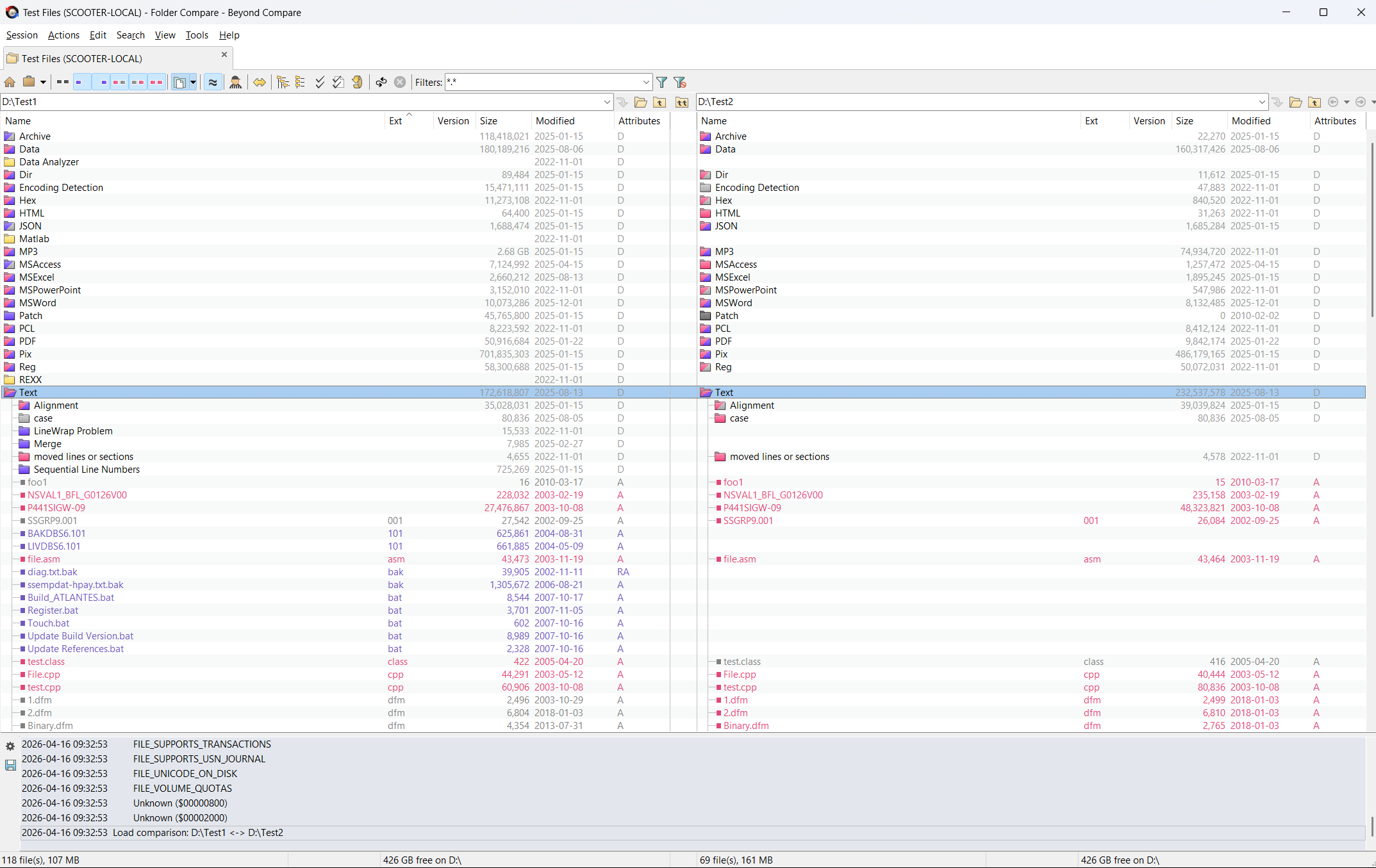Open the left path D:\Test1 dropdown
The image size is (1376, 868).
point(606,102)
